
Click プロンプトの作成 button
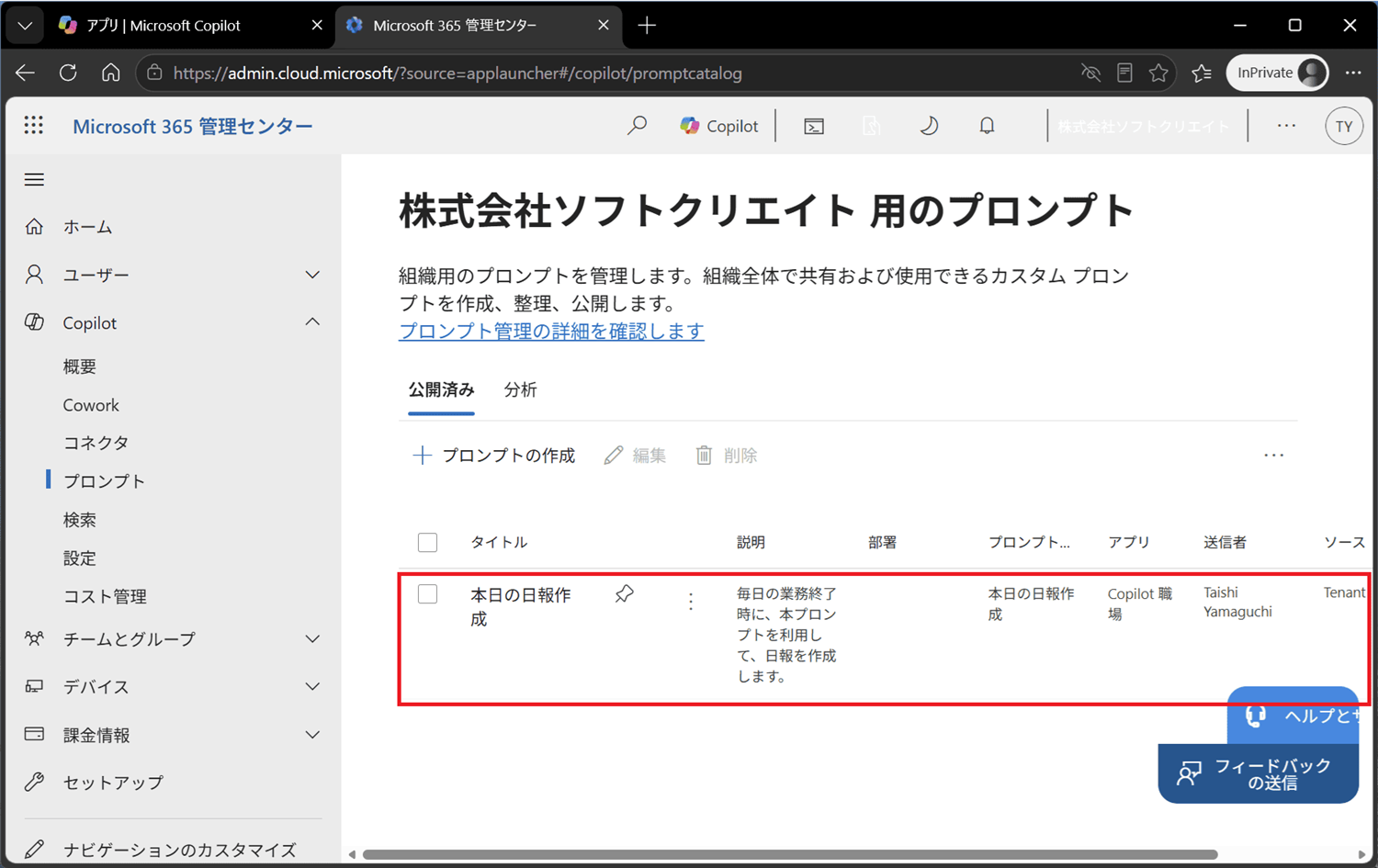click(494, 456)
